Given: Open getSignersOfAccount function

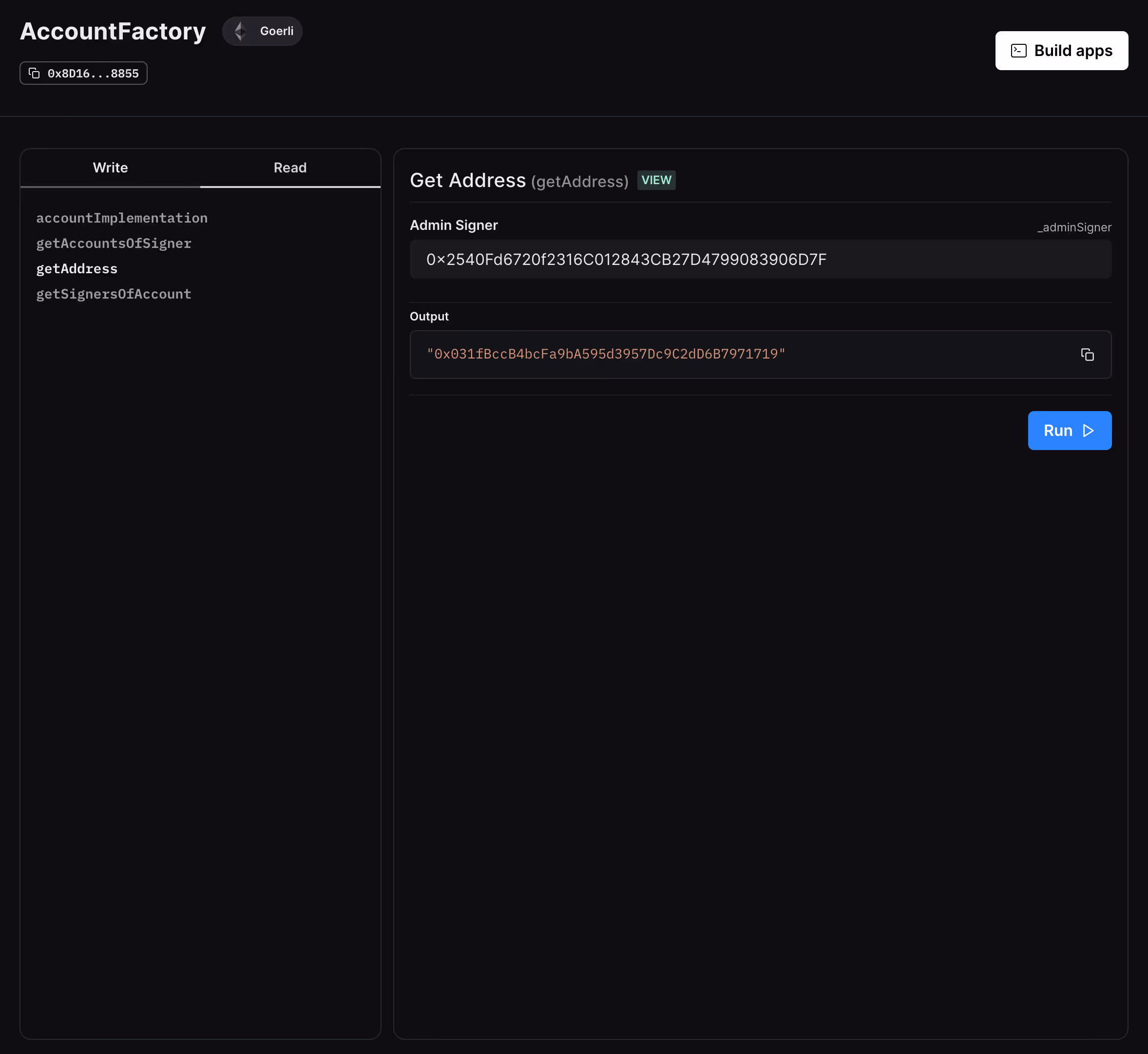Looking at the screenshot, I should point(114,294).
